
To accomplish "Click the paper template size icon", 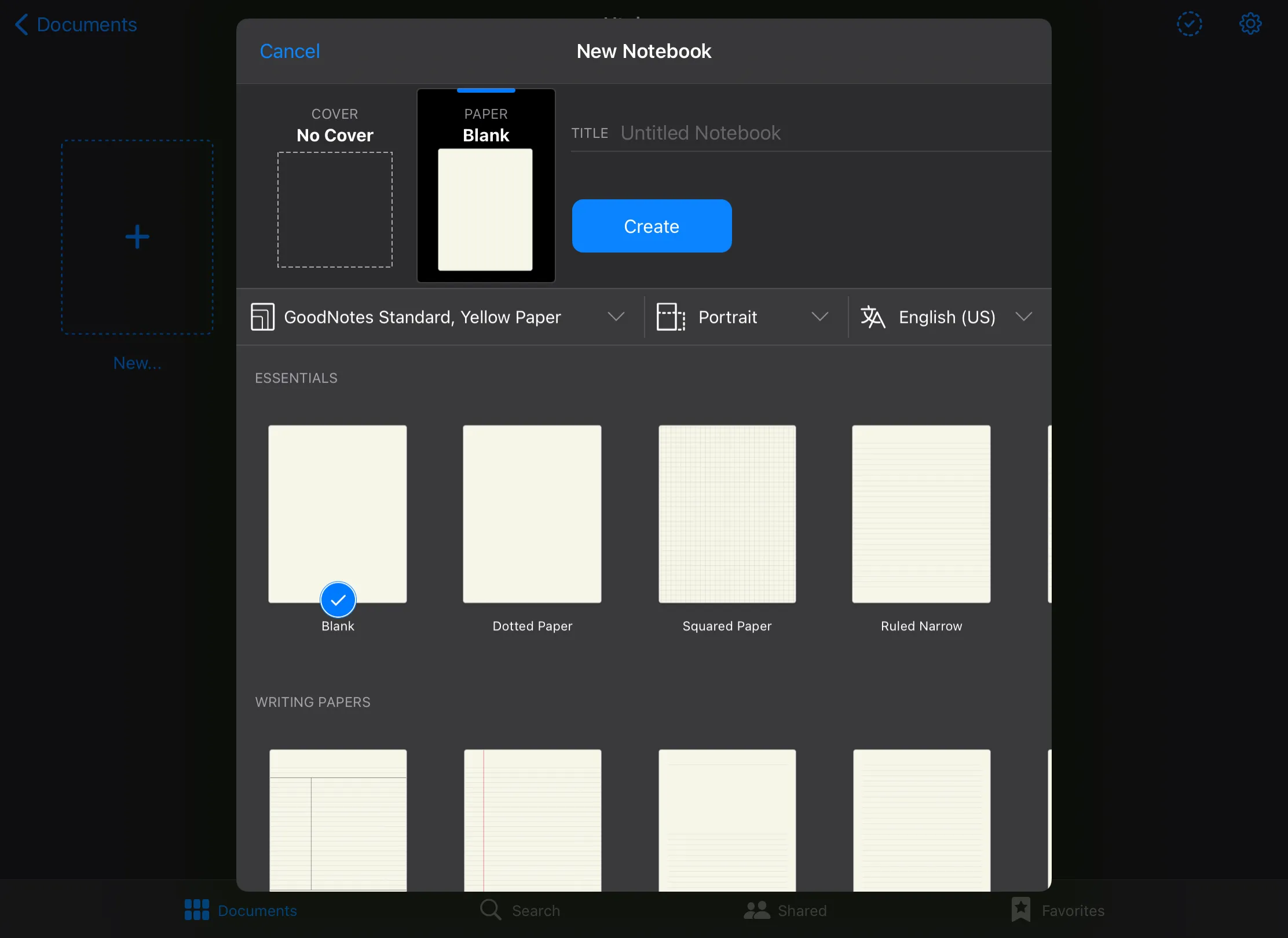I will [262, 317].
